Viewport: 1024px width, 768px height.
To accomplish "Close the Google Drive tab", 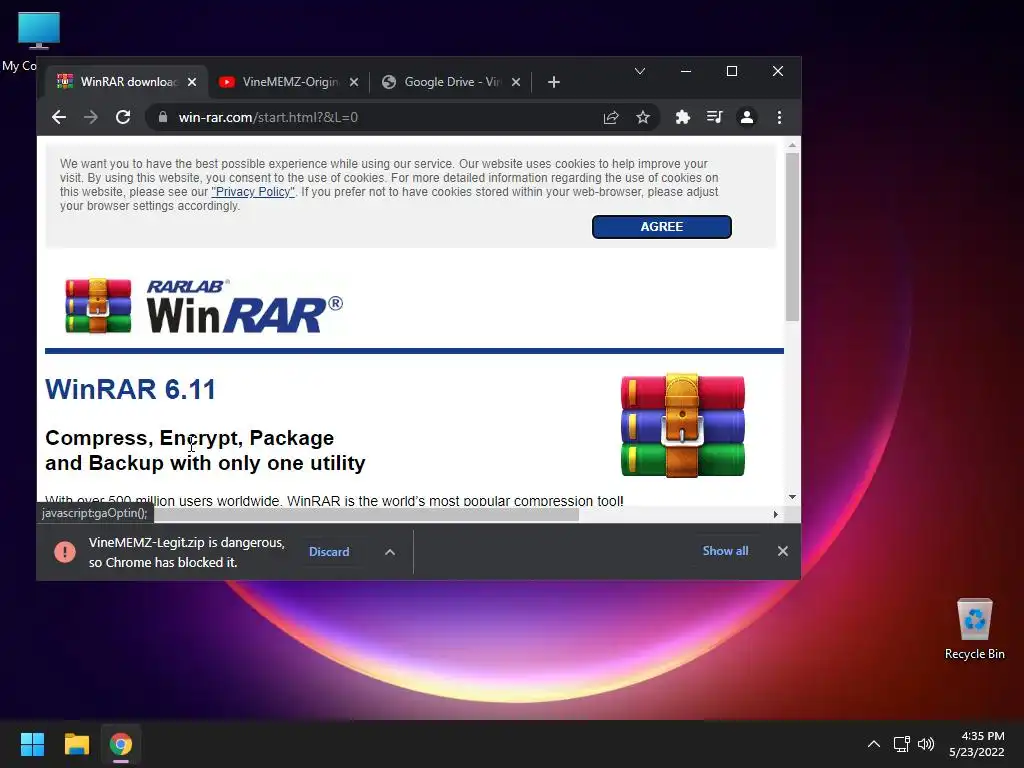I will tap(516, 82).
